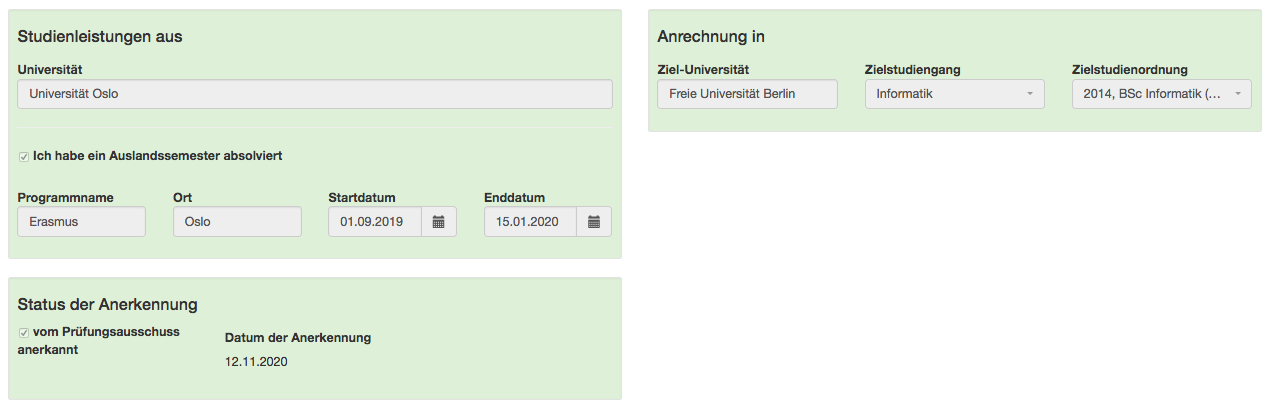The image size is (1268, 410).
Task: Click the 'Anrechnung in' heading
Action: pos(711,37)
